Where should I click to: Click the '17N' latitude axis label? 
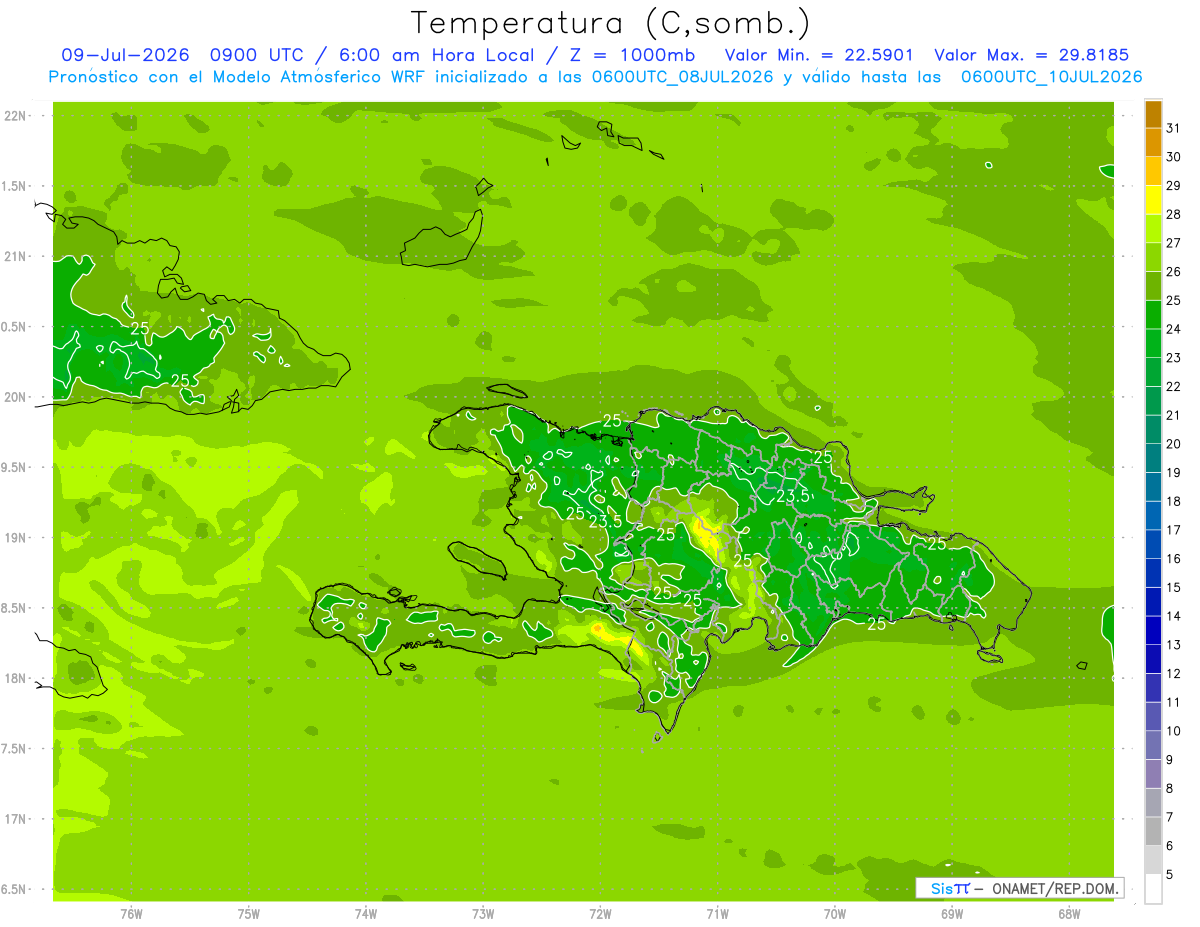16,819
